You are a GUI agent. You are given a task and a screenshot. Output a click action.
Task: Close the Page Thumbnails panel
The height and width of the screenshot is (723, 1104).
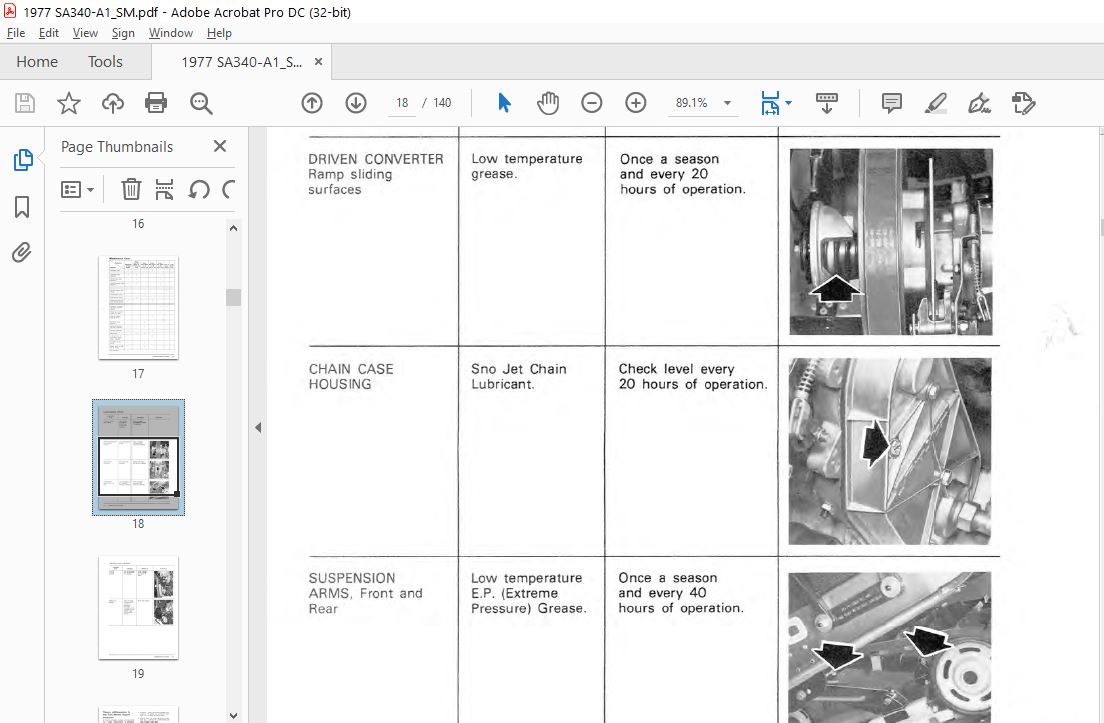point(220,146)
